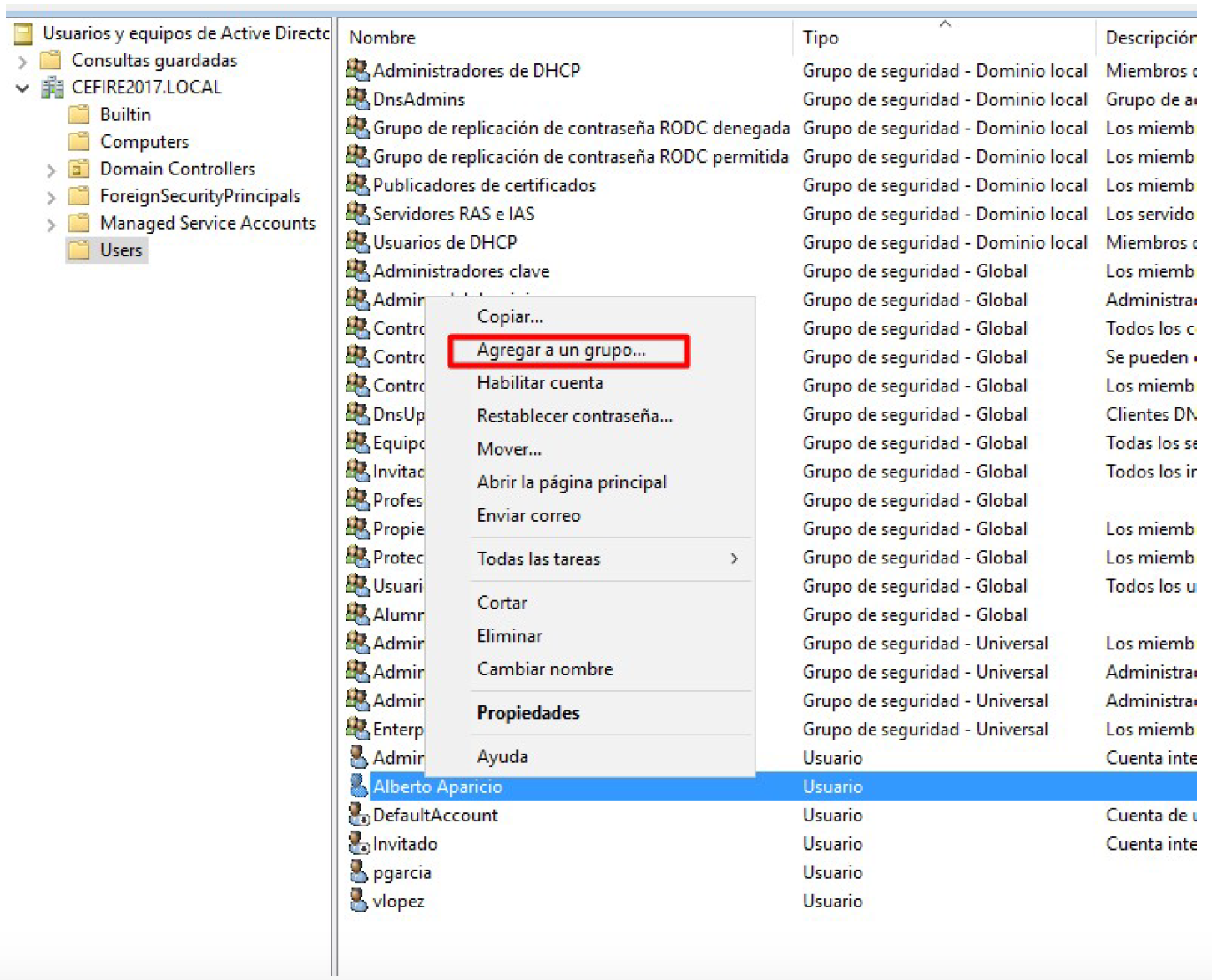Click the CEFIRE2017.LOCAL domain icon
This screenshot has height=980, width=1212.
coord(53,88)
